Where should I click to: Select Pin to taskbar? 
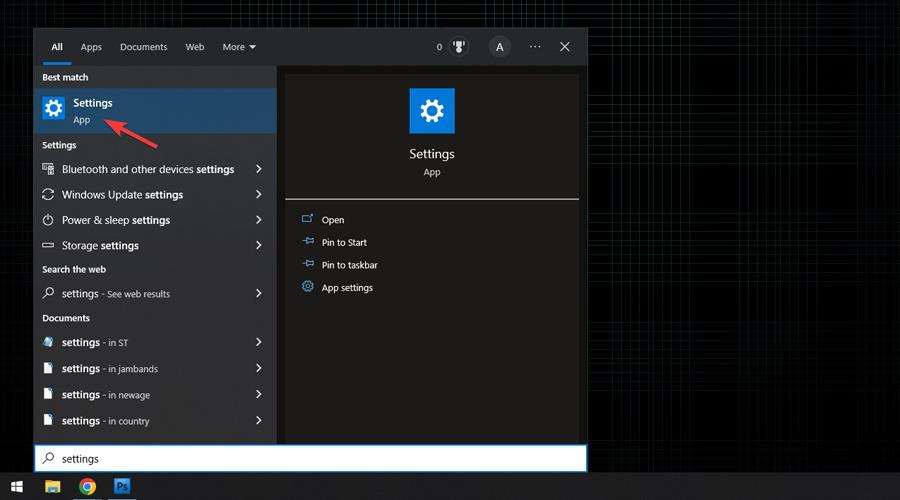click(x=350, y=265)
